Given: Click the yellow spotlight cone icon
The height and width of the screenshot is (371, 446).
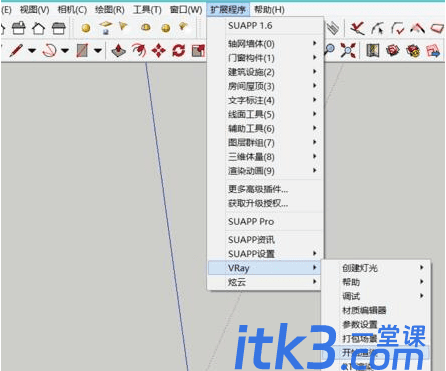Looking at the screenshot, I should 123,26.
